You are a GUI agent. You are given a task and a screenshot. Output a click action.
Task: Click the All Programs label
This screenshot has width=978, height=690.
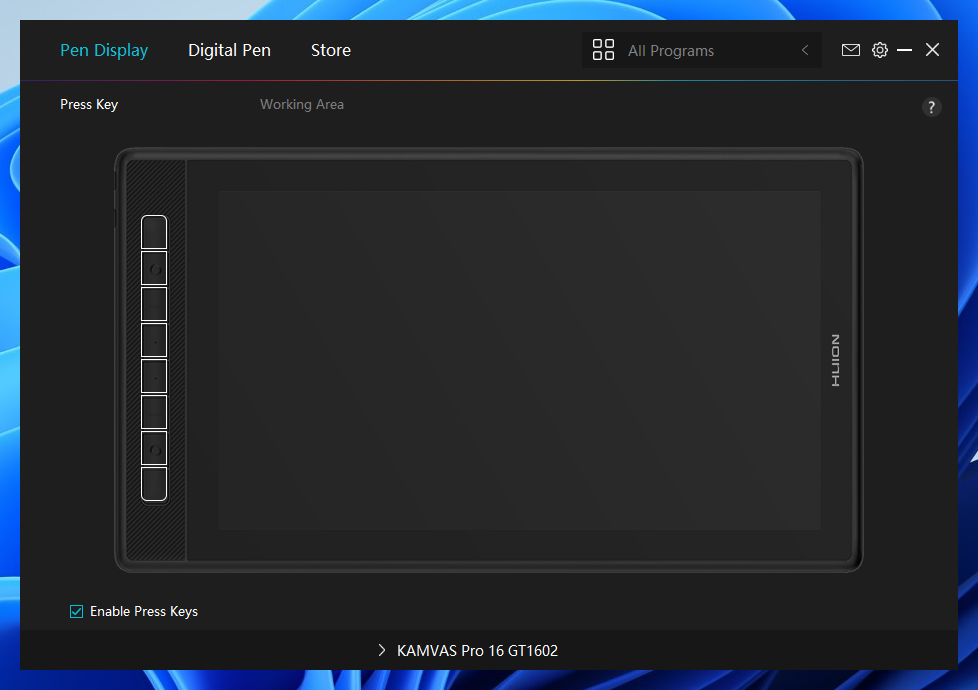click(671, 51)
